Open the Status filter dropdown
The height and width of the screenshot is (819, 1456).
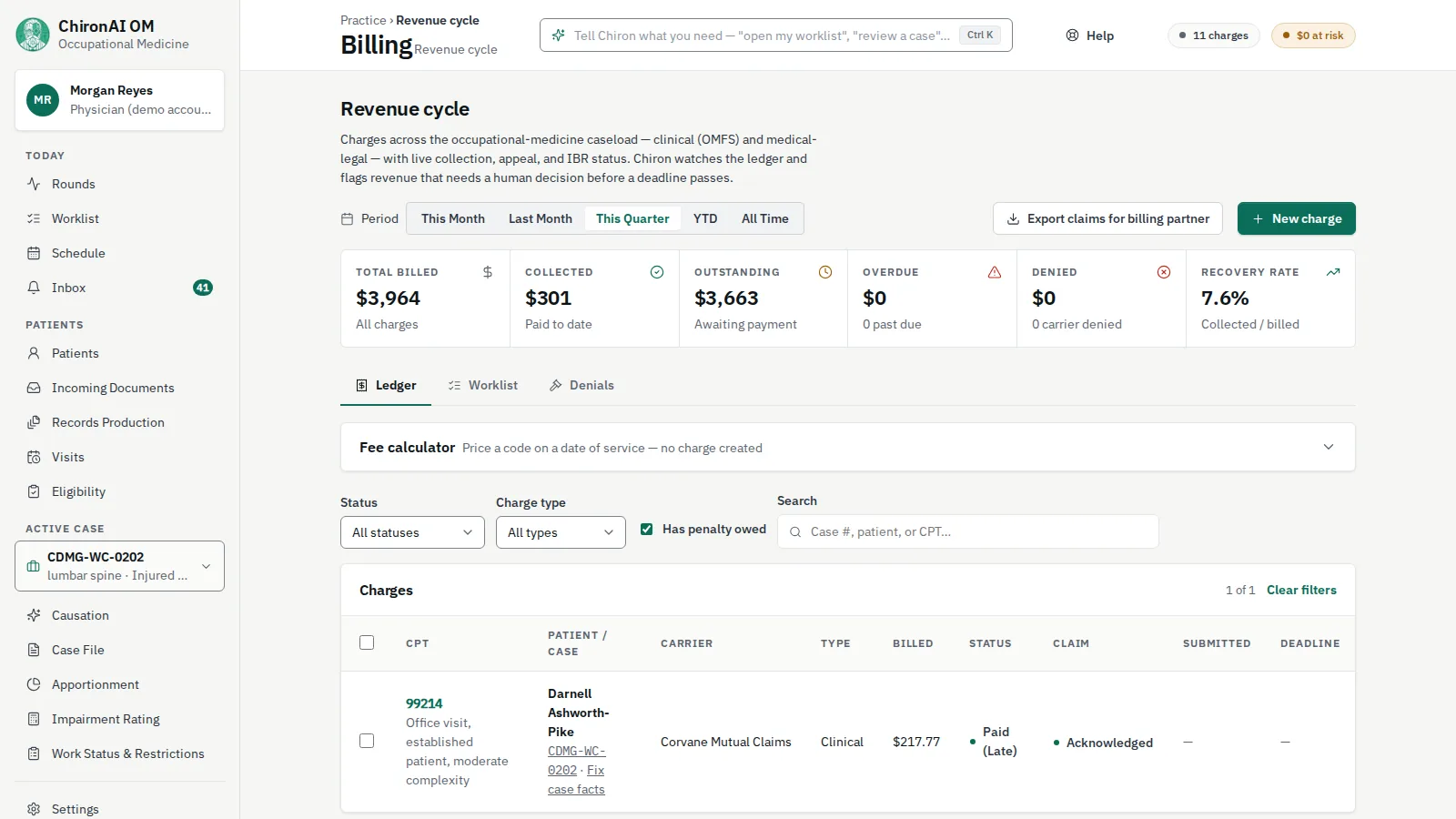tap(412, 532)
